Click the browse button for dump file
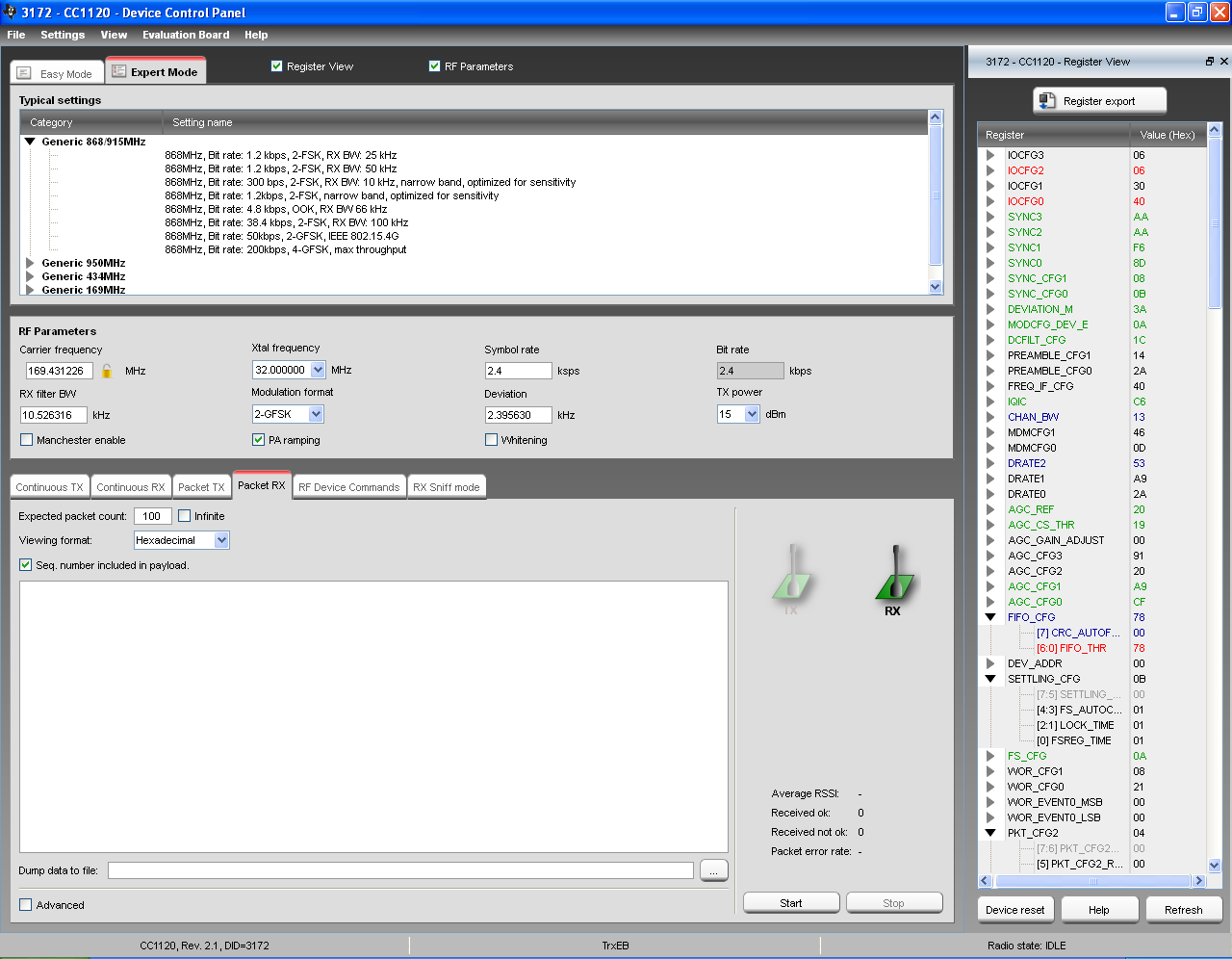This screenshot has height=959, width=1232. click(714, 870)
